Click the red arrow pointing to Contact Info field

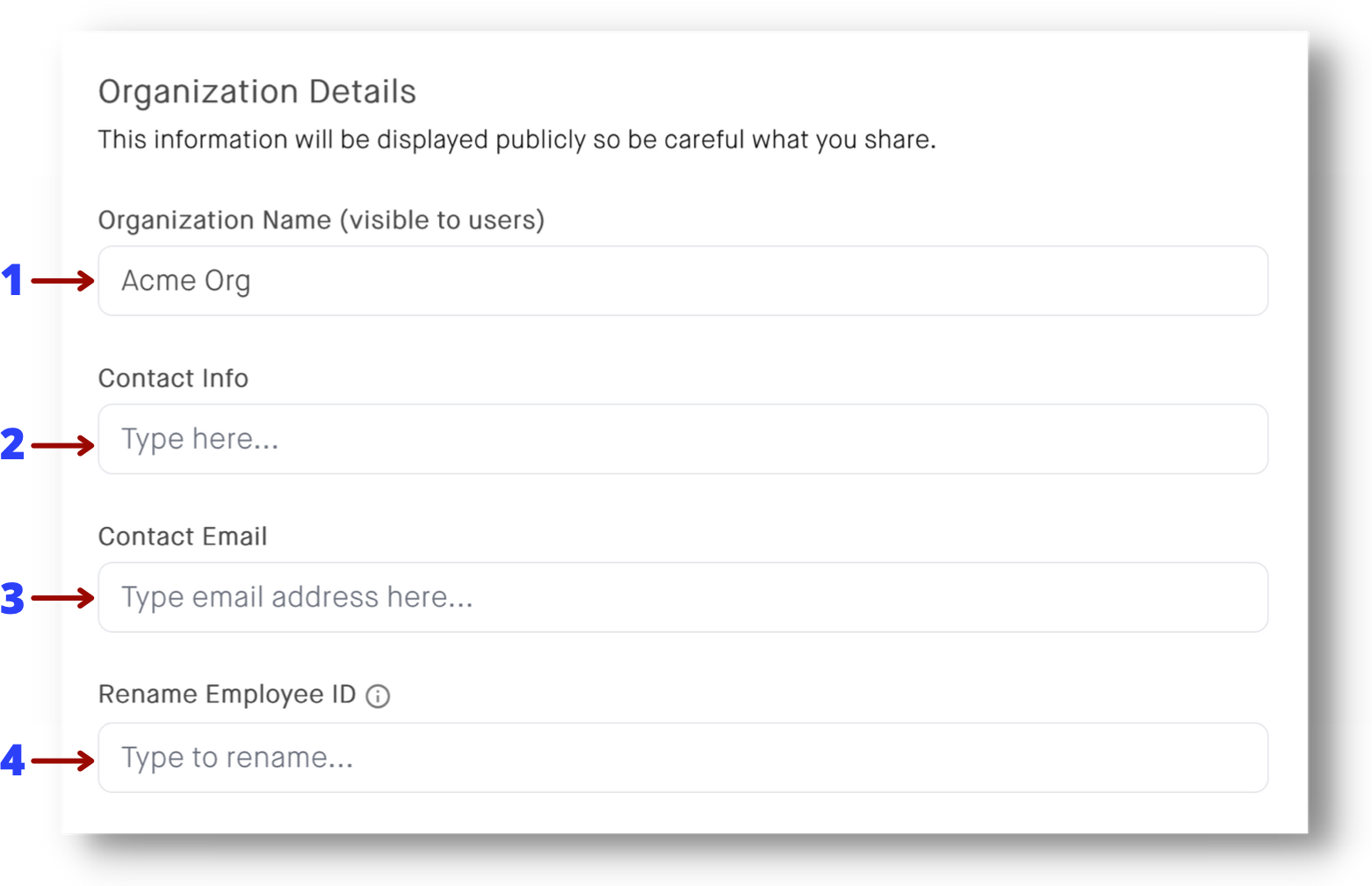pyautogui.click(x=62, y=445)
